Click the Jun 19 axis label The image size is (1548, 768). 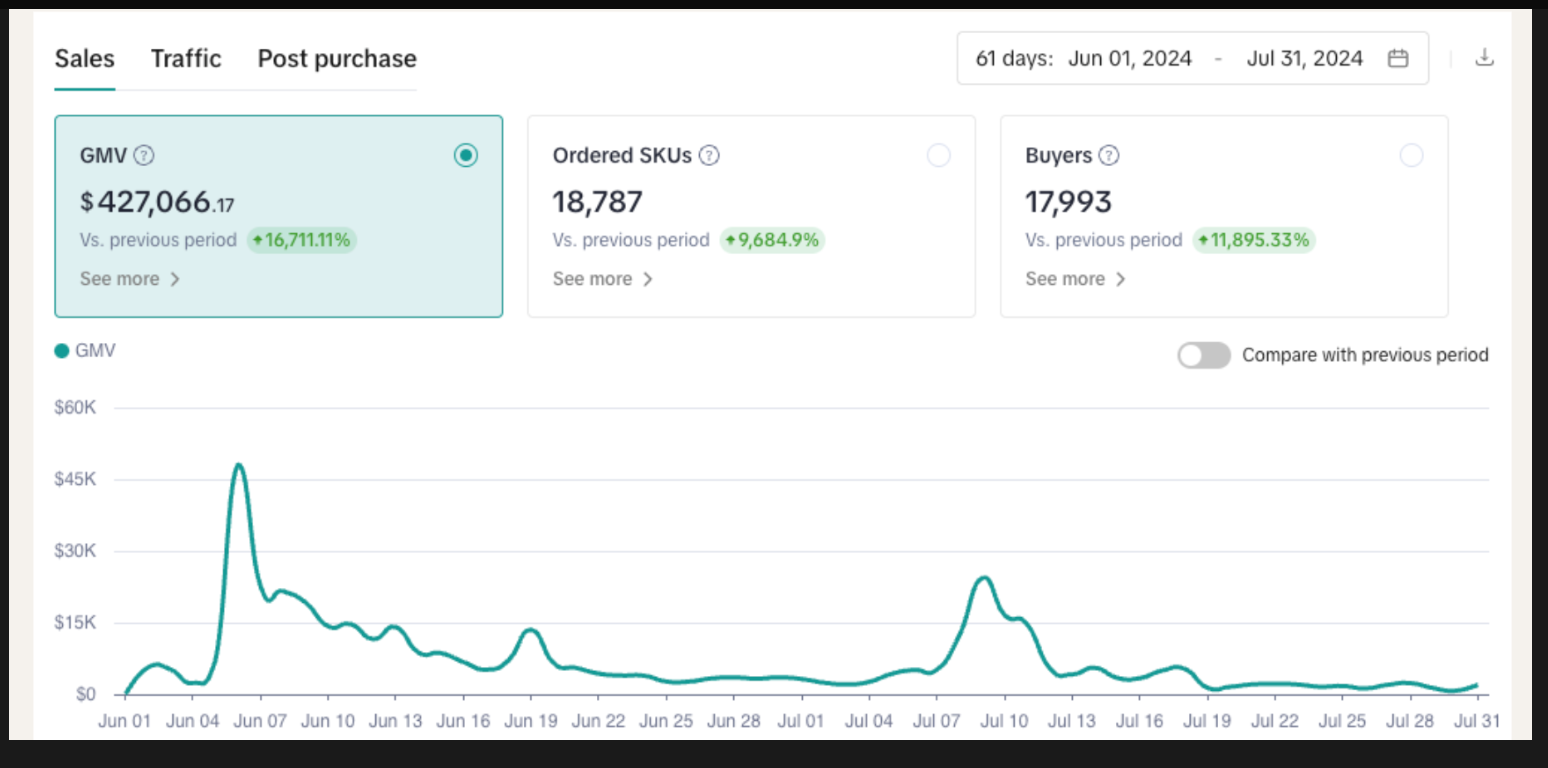click(x=531, y=720)
